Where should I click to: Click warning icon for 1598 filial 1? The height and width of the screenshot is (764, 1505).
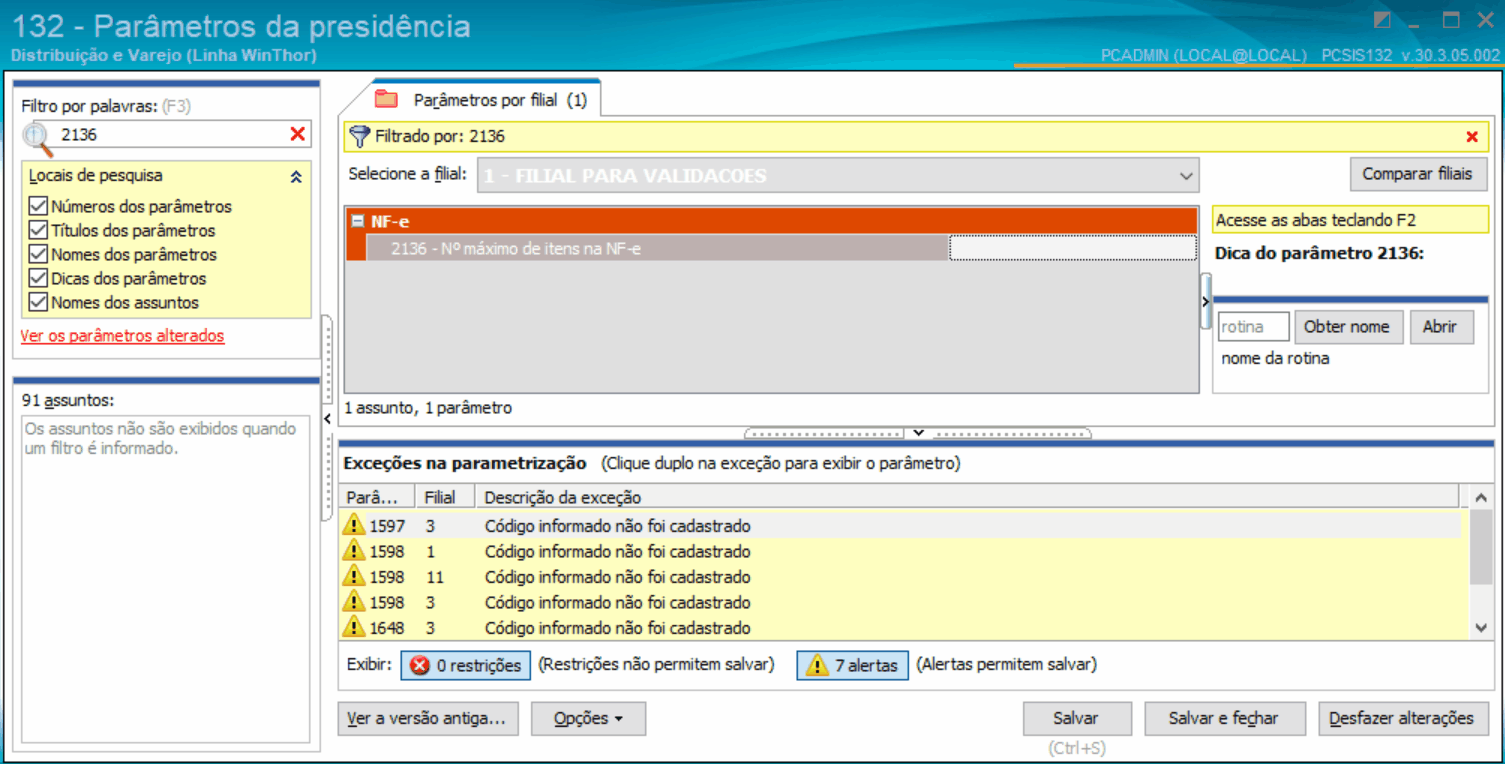coord(354,551)
